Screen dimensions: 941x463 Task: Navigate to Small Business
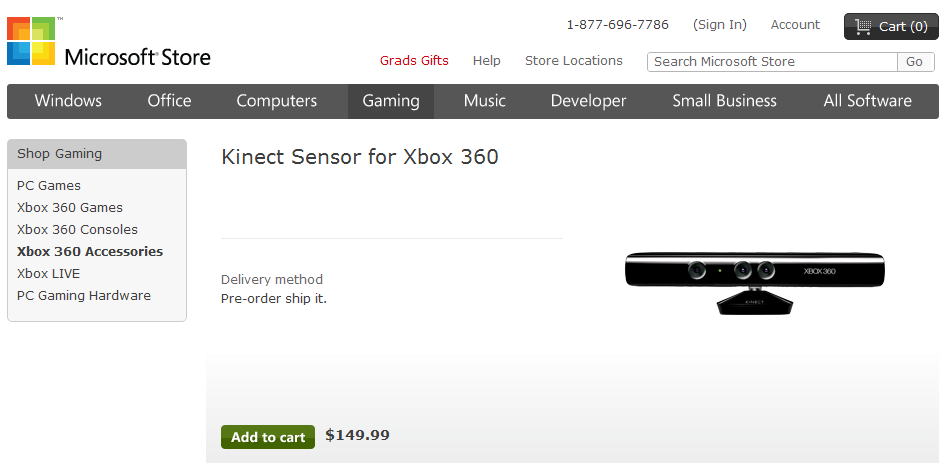(724, 101)
